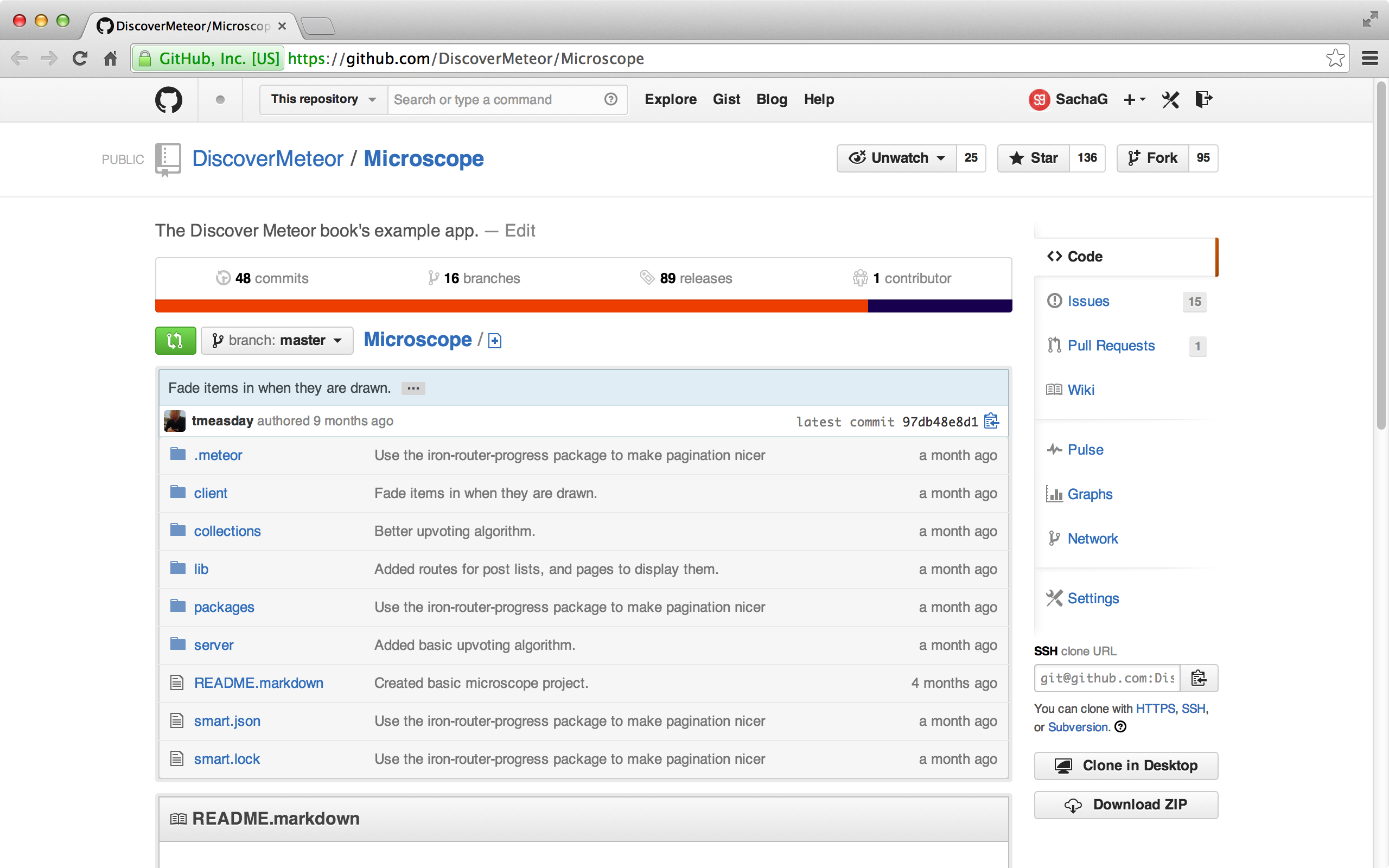Select the Code sidebar tab
1389x868 pixels.
coord(1126,257)
